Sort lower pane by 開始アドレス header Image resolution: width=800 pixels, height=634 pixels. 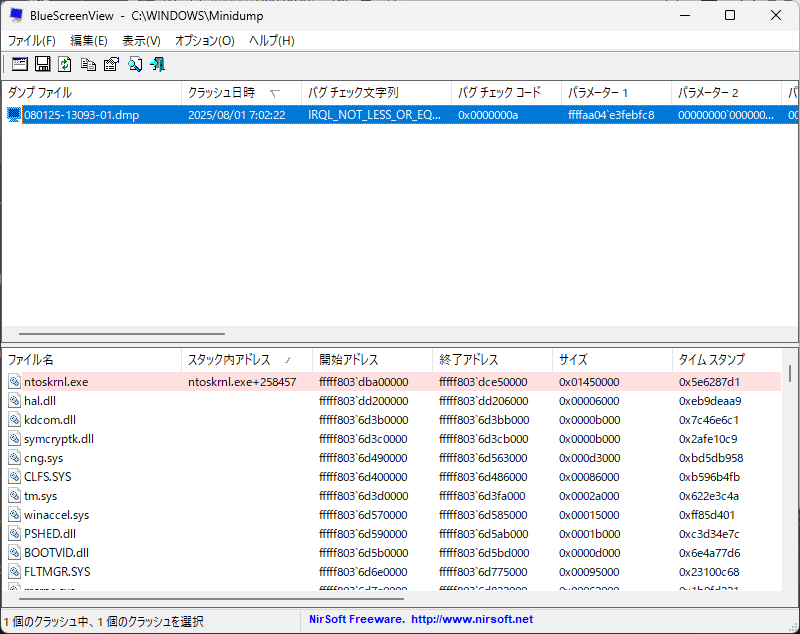[372, 360]
